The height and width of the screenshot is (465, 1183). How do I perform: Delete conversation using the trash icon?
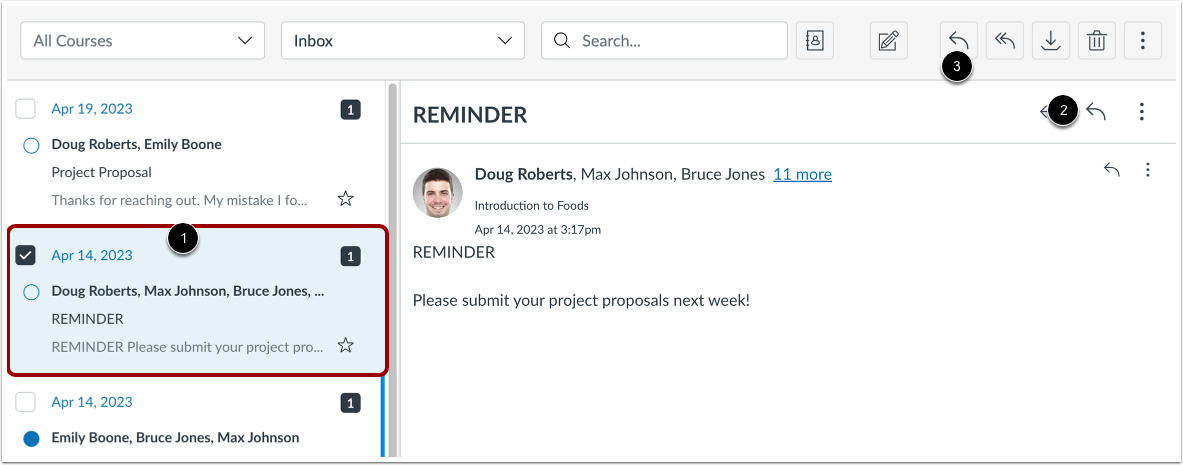[x=1096, y=41]
